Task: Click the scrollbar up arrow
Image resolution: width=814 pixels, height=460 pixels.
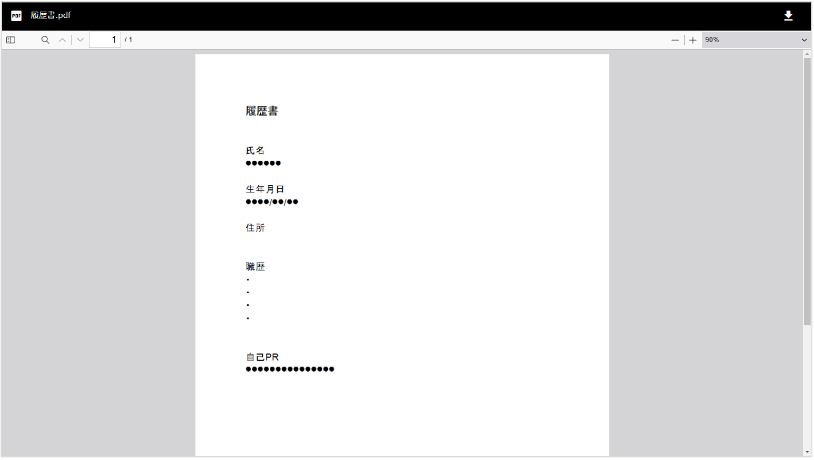Action: (x=807, y=55)
